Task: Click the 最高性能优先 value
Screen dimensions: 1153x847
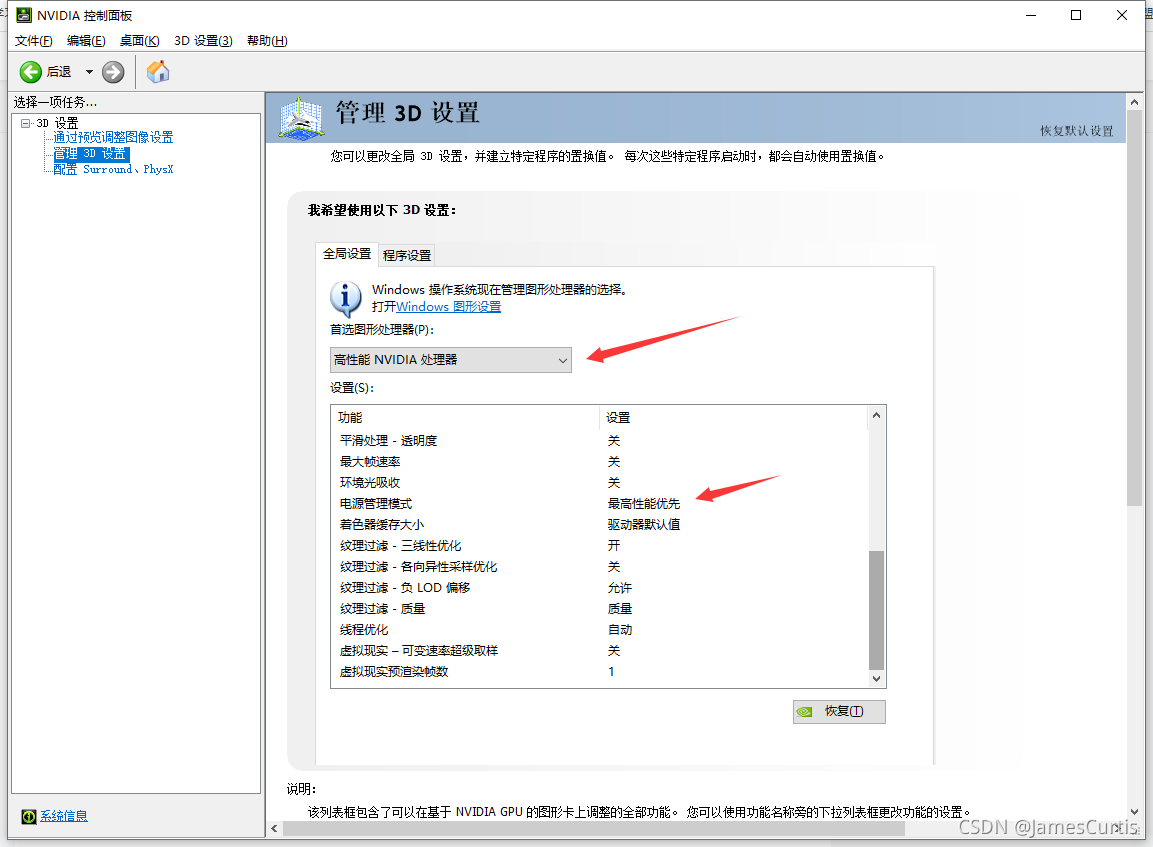Action: (x=644, y=504)
